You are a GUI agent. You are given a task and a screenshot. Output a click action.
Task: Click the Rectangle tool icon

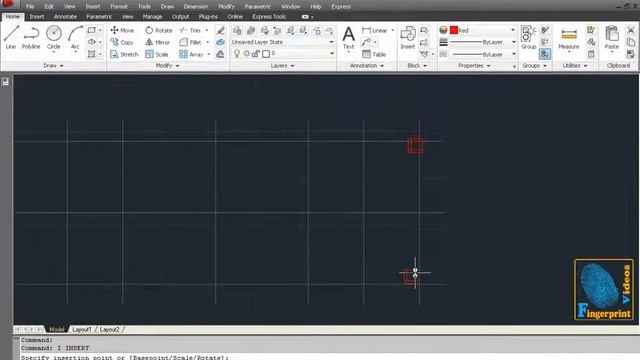(x=91, y=30)
